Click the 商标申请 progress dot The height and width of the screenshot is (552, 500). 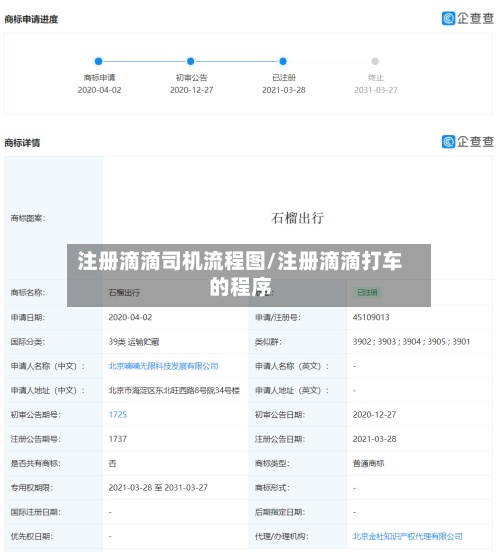pyautogui.click(x=99, y=61)
